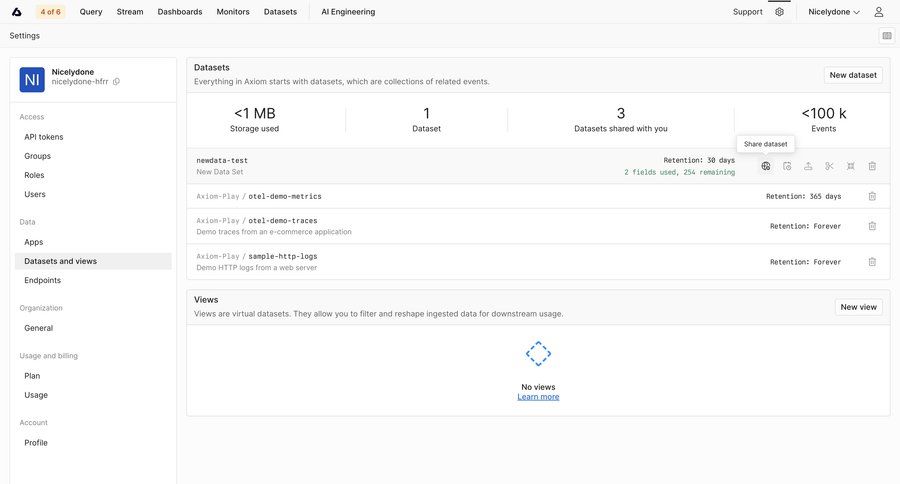Click the 4 of 6 onboarding badge
The width and height of the screenshot is (900, 484).
click(x=51, y=11)
